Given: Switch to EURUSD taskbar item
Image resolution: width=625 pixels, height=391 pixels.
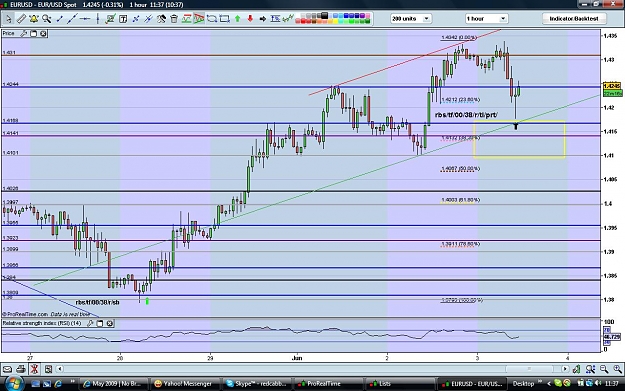Looking at the screenshot, I should (473, 384).
